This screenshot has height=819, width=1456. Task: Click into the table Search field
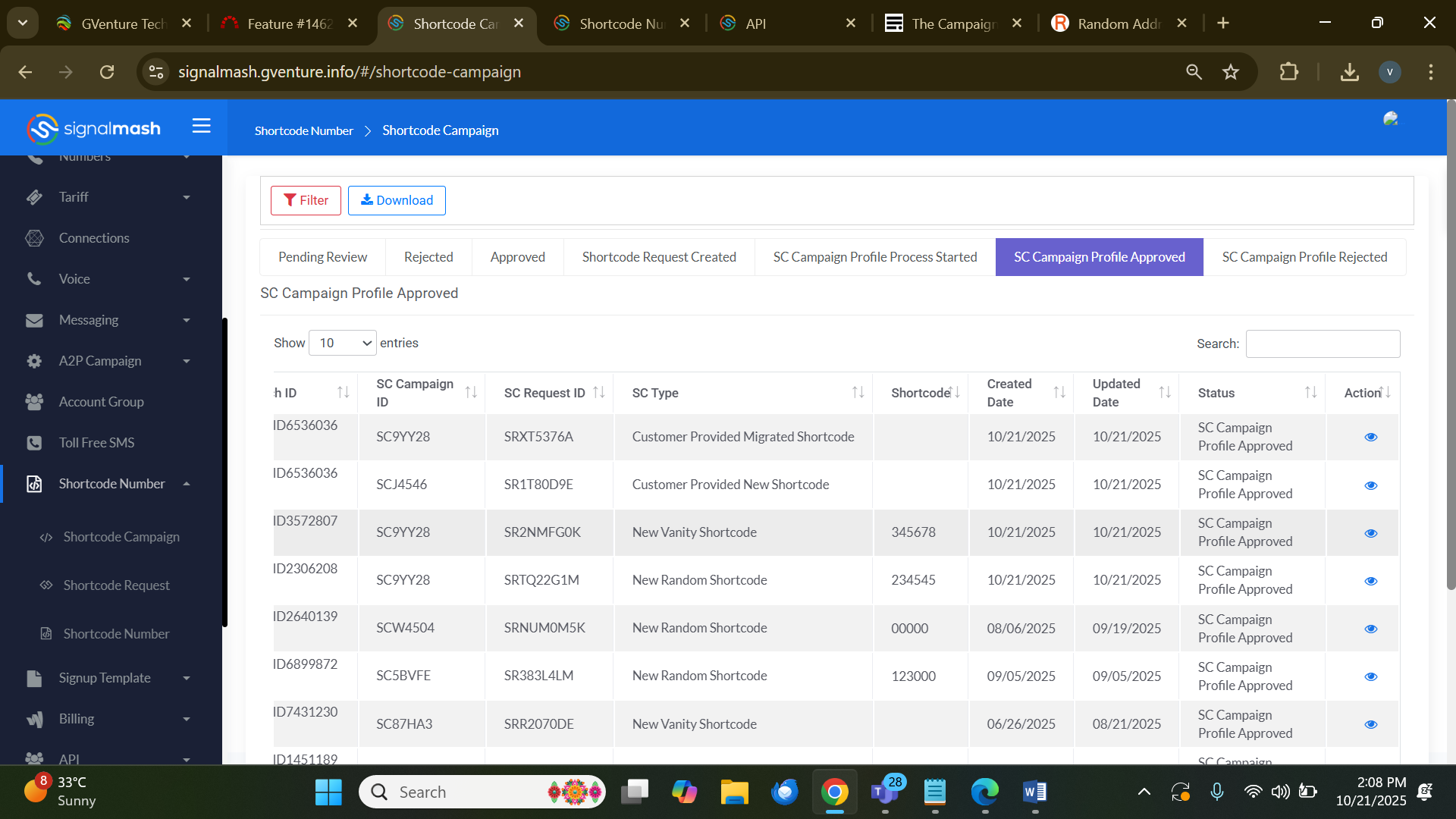click(1323, 344)
